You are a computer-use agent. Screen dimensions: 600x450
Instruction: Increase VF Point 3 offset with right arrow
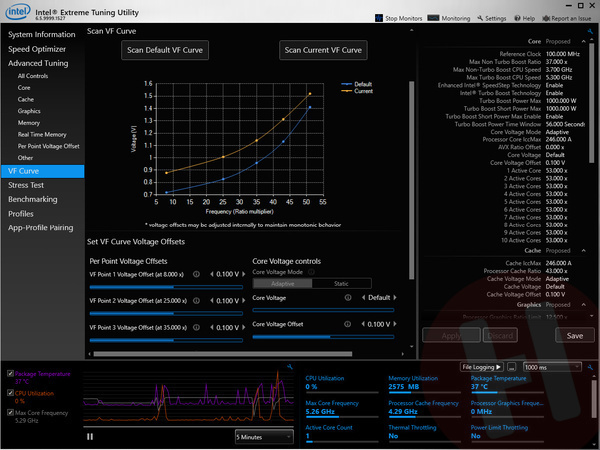[x=243, y=328]
